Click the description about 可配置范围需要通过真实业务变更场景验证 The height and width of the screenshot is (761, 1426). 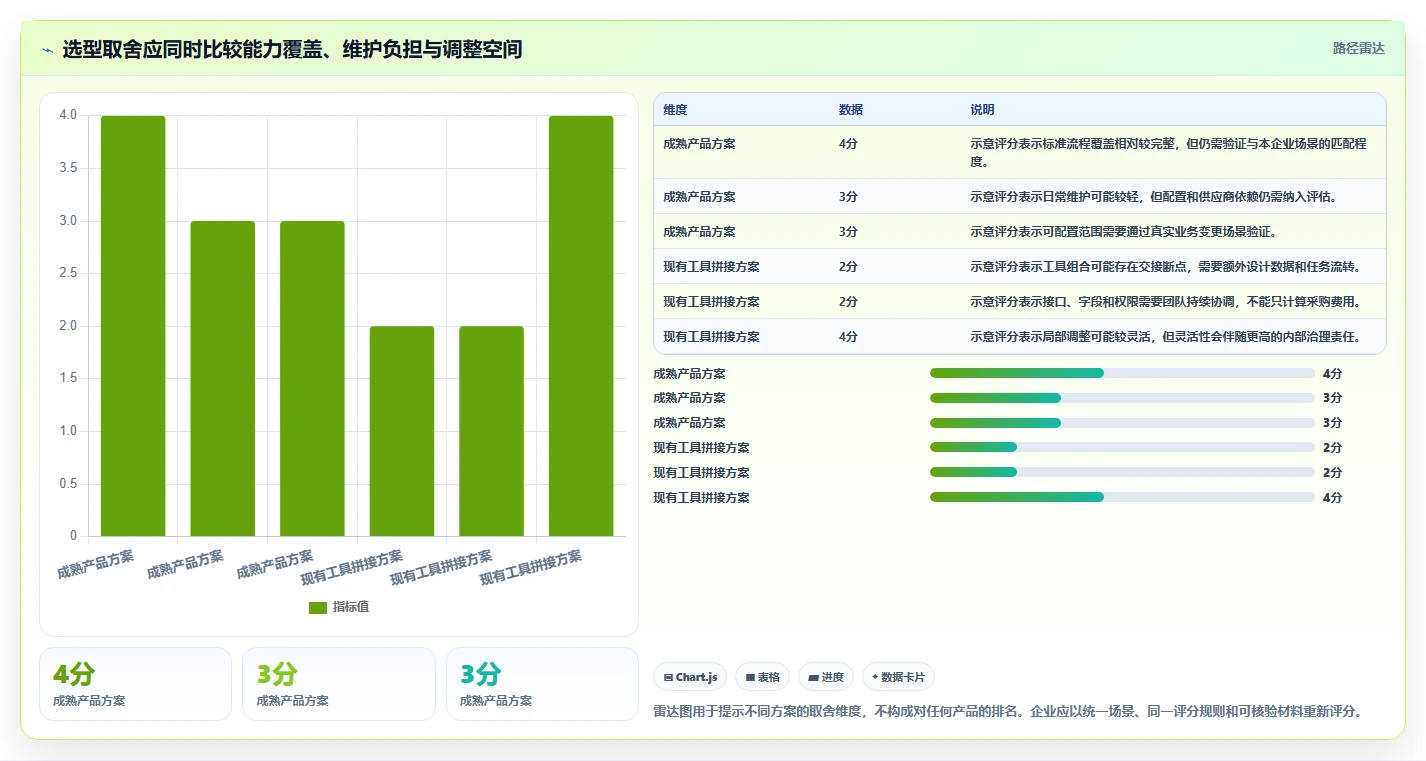[1123, 232]
